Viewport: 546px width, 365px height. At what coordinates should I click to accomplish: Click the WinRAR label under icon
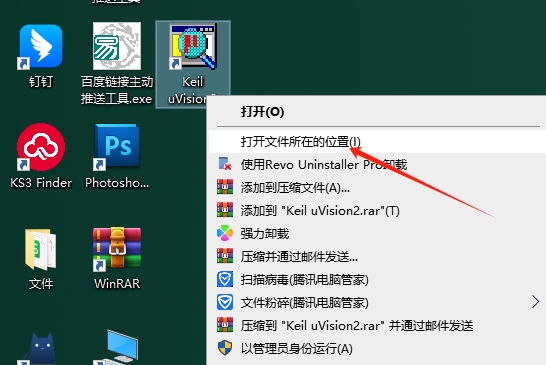tap(117, 284)
